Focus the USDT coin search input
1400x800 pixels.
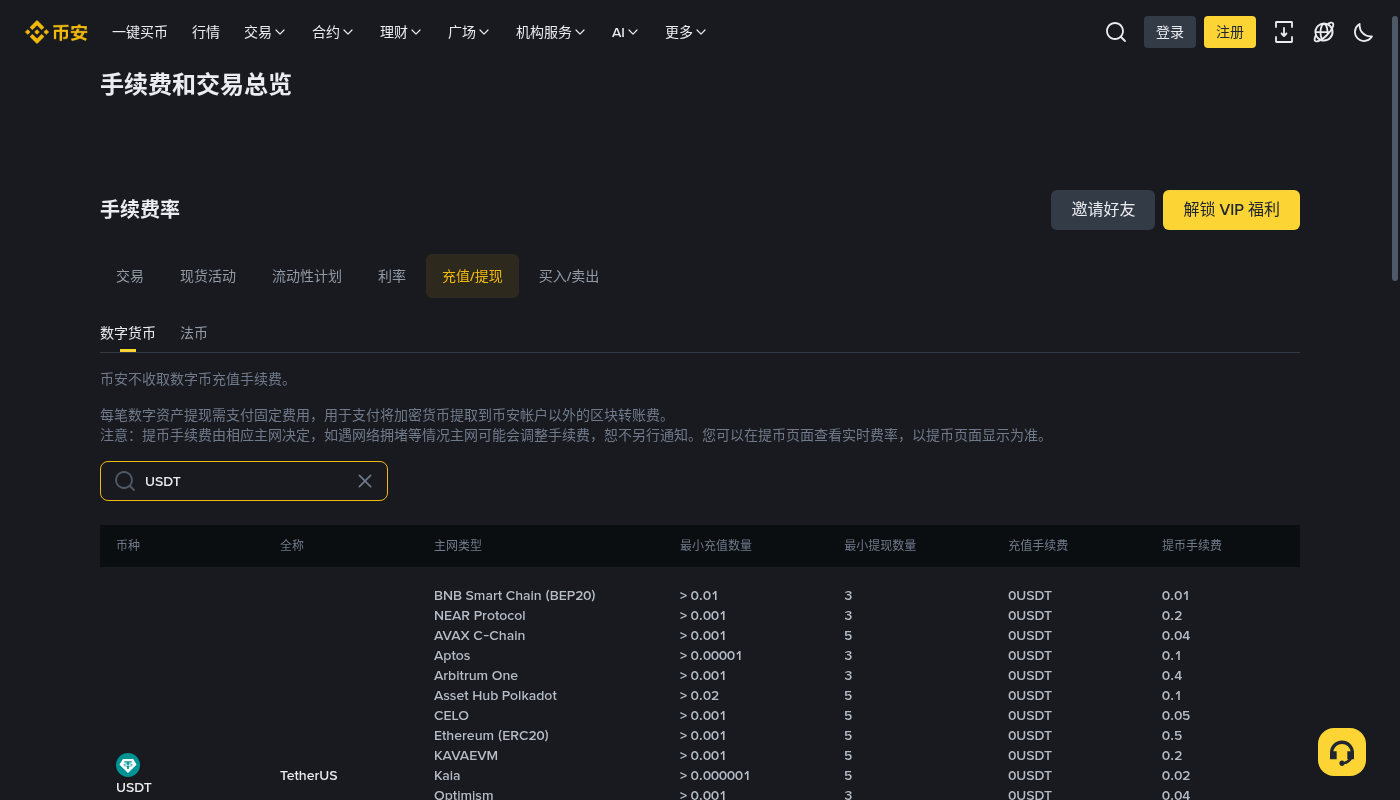tap(244, 481)
